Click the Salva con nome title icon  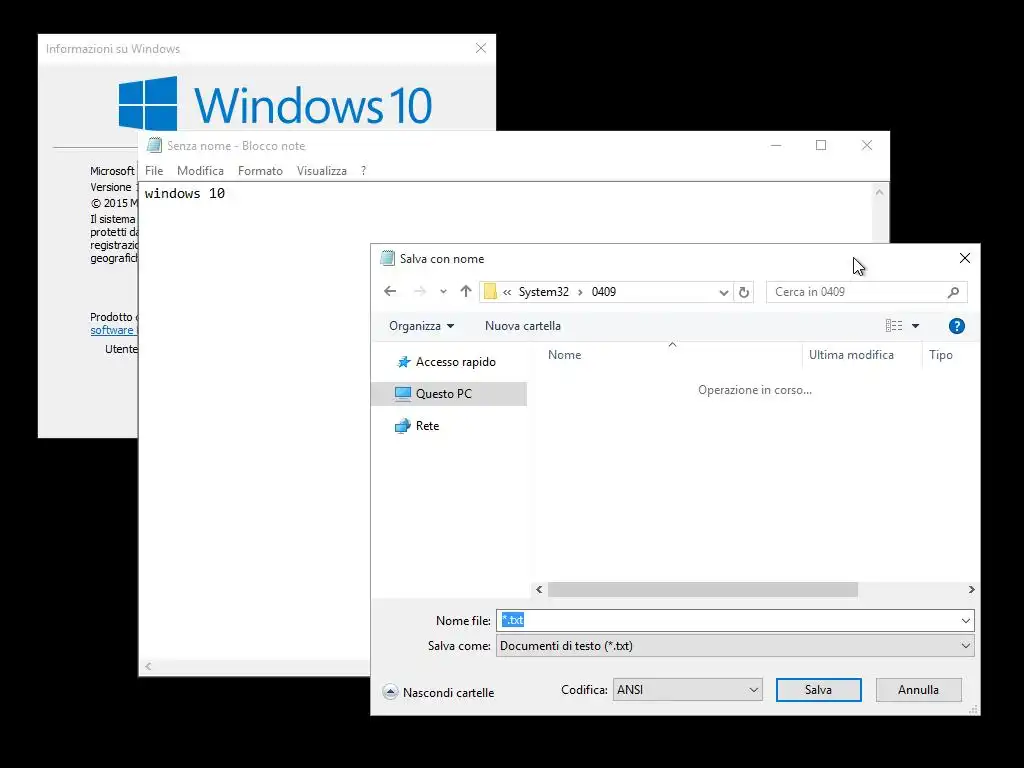coord(387,259)
